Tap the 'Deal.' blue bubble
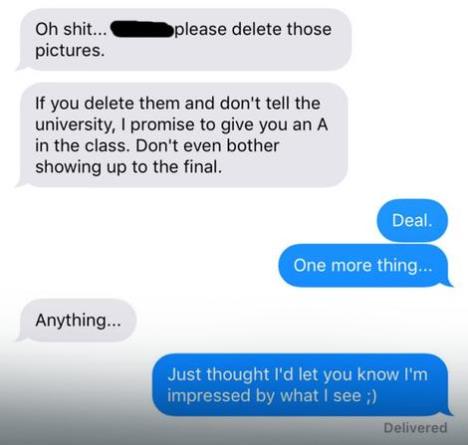This screenshot has height=445, width=468. tap(412, 220)
